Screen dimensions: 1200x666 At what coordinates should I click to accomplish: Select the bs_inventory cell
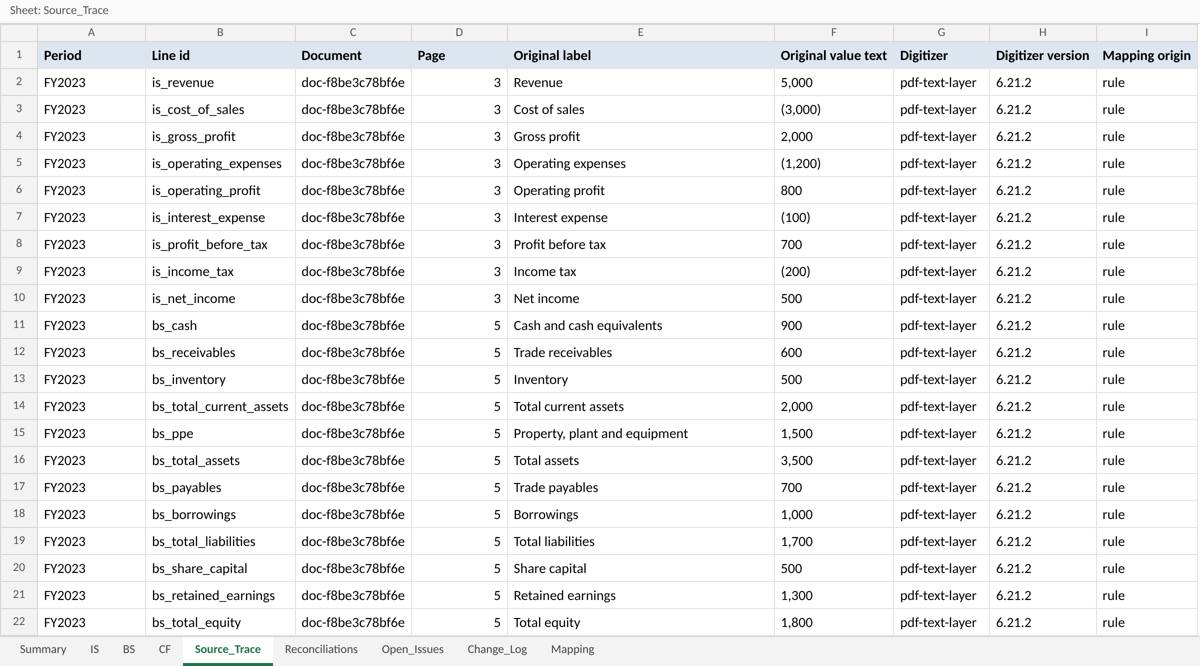[220, 379]
